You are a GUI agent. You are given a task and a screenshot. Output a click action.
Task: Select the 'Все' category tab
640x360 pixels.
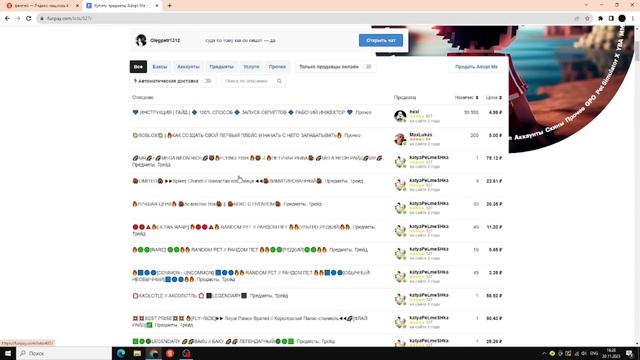click(x=138, y=67)
